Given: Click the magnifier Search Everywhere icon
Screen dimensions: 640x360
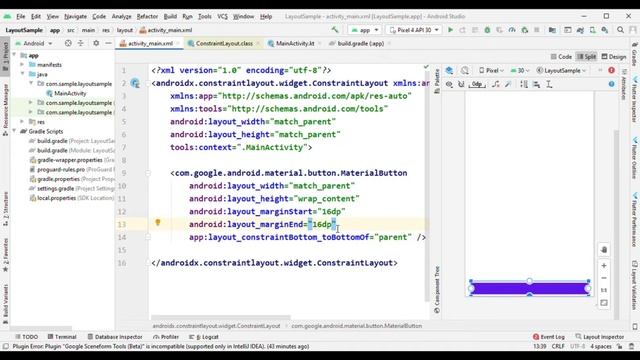Looking at the screenshot, I should pyautogui.click(x=620, y=30).
